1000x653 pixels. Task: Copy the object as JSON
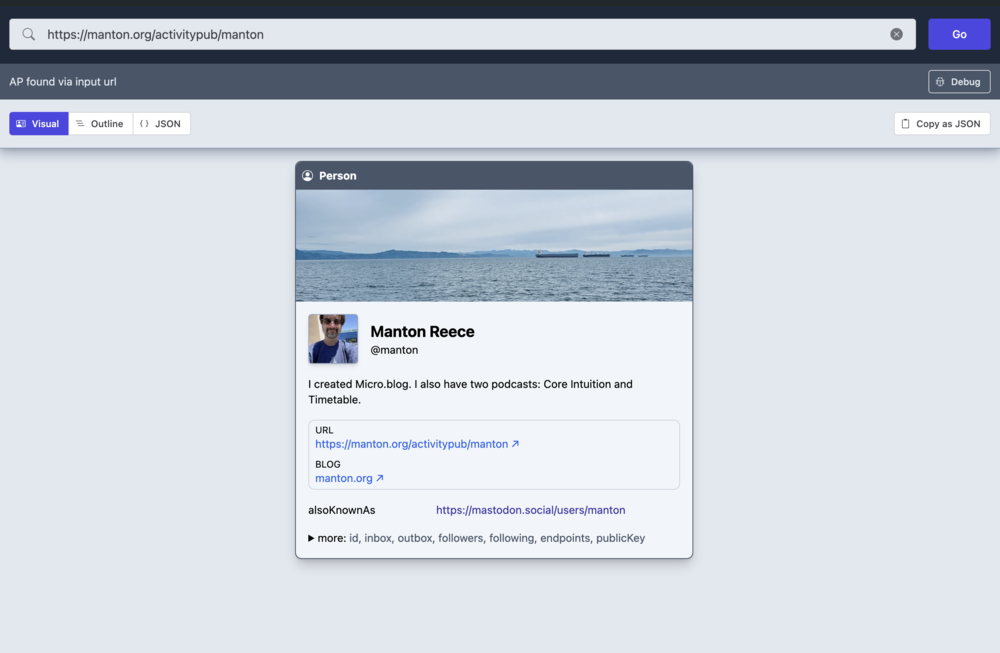pyautogui.click(x=941, y=124)
